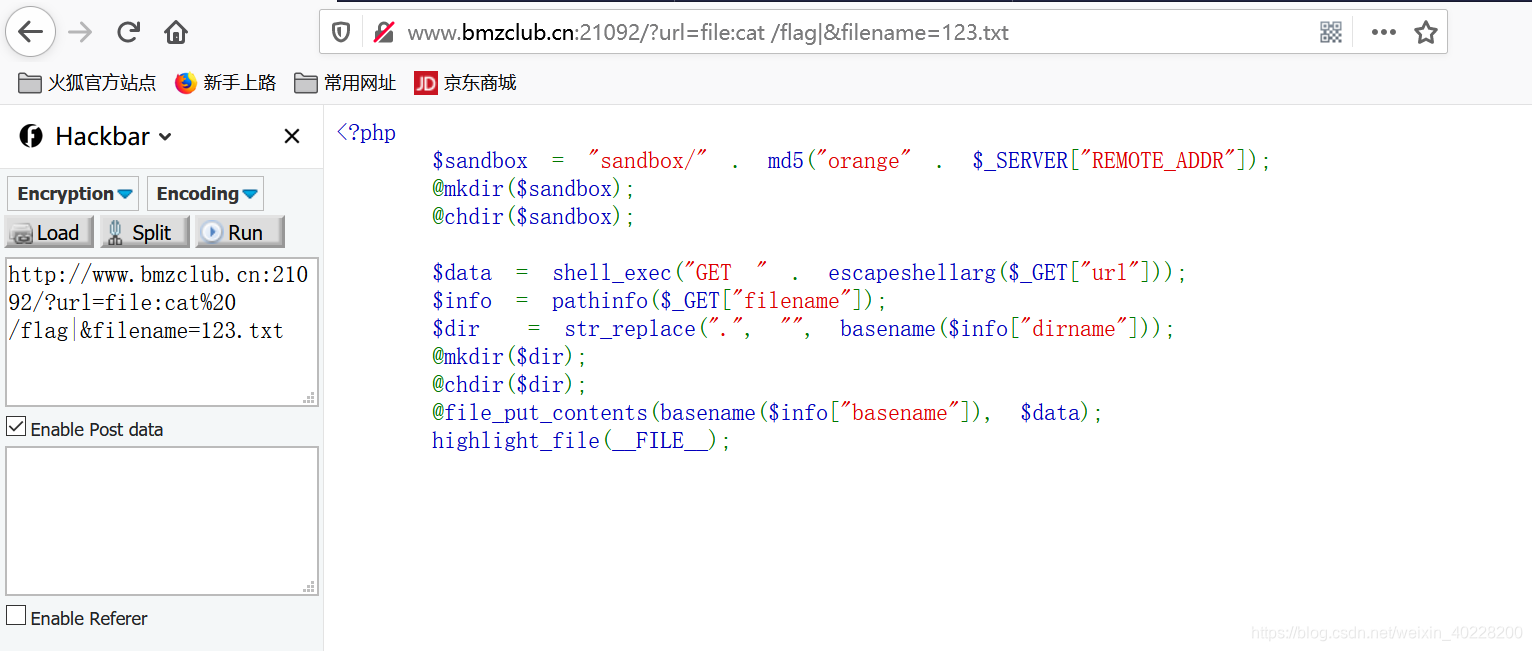Image resolution: width=1532 pixels, height=651 pixels.
Task: Click the @mkdir($sandbox); code line
Action: pyautogui.click(x=534, y=188)
